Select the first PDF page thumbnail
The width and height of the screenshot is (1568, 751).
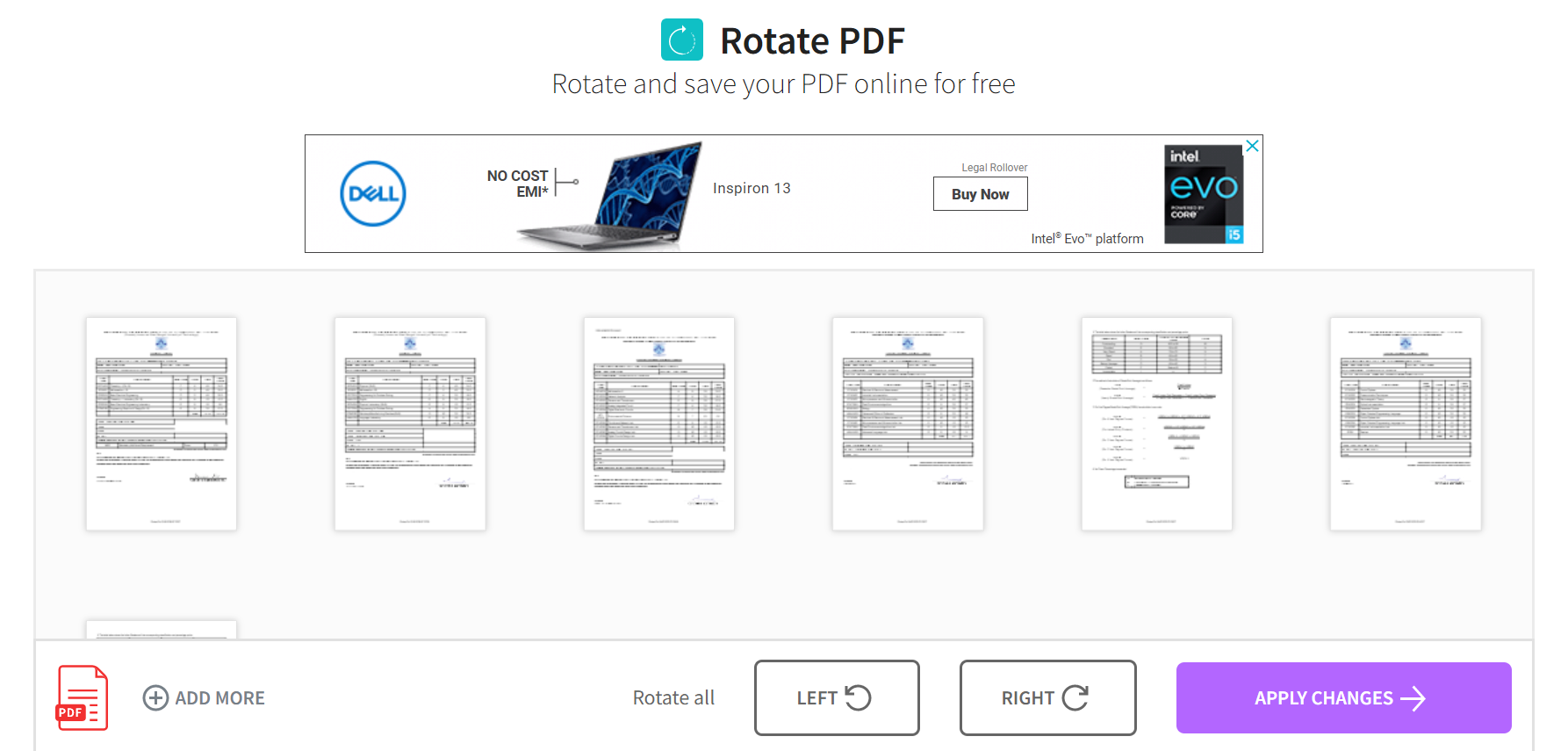point(162,423)
